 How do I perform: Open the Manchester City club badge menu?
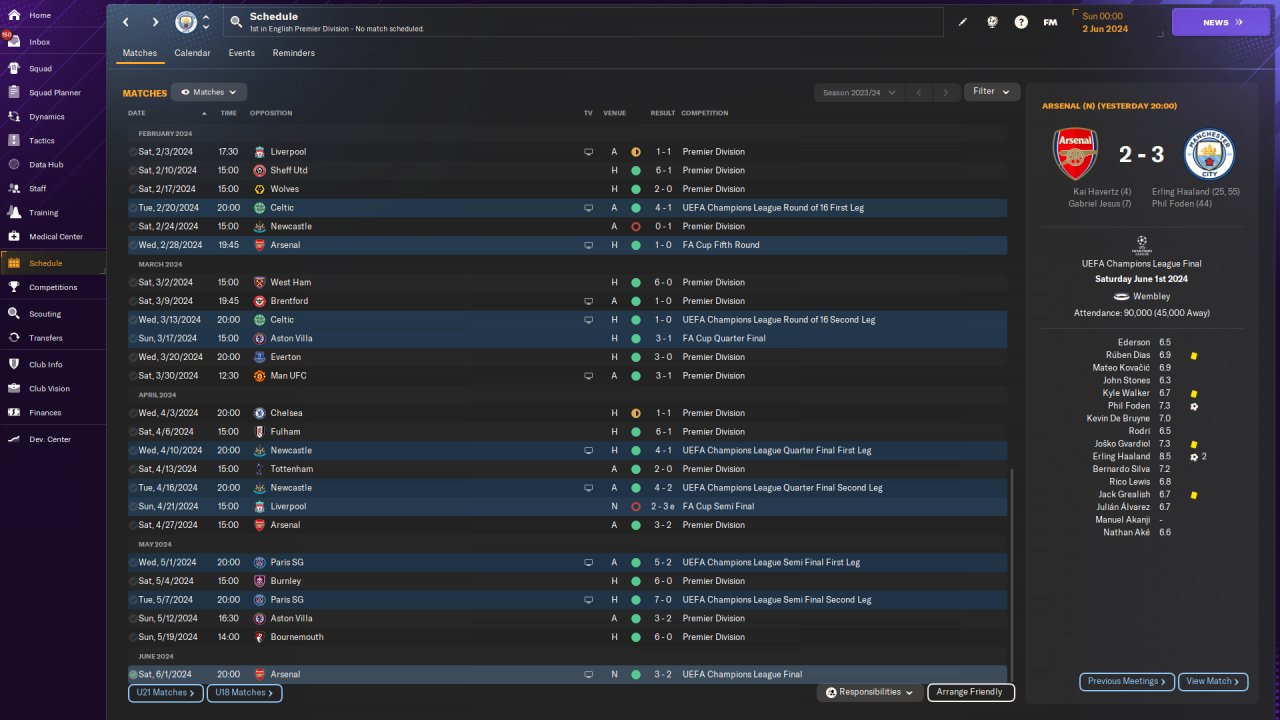point(186,22)
